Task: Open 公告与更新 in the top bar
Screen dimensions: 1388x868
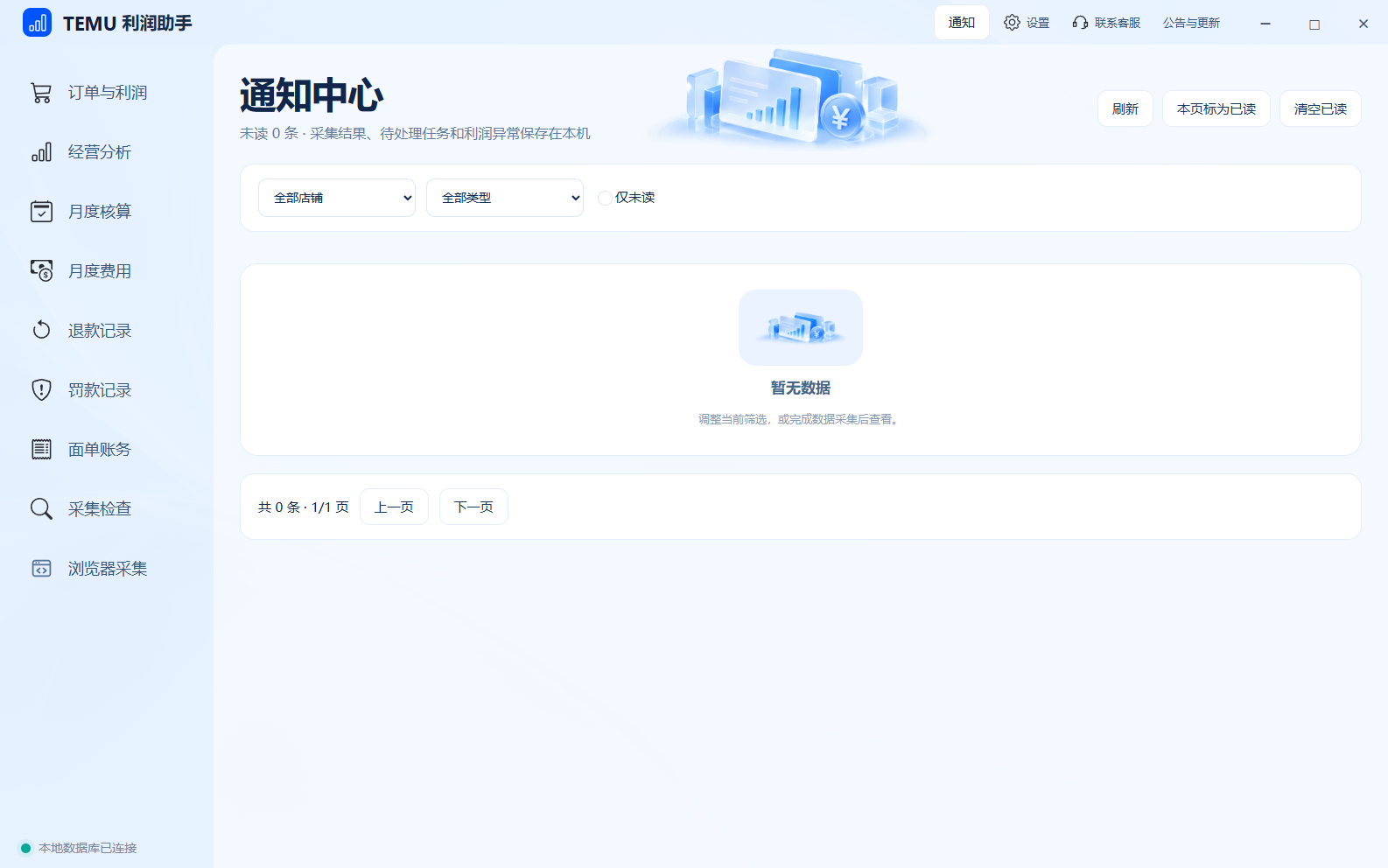Action: pyautogui.click(x=1191, y=23)
